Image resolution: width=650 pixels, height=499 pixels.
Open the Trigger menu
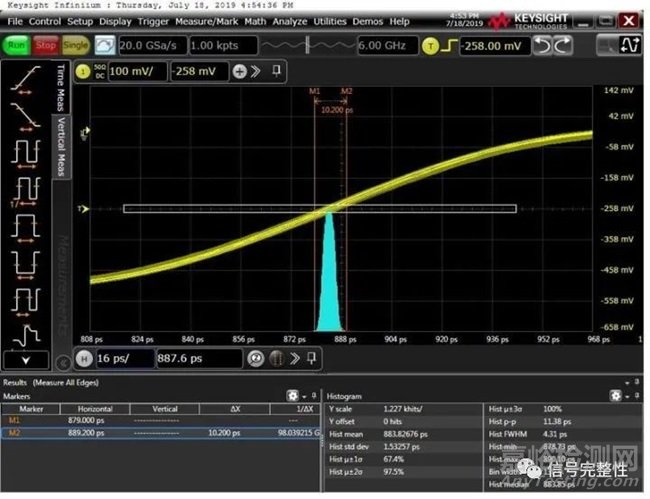[x=153, y=21]
